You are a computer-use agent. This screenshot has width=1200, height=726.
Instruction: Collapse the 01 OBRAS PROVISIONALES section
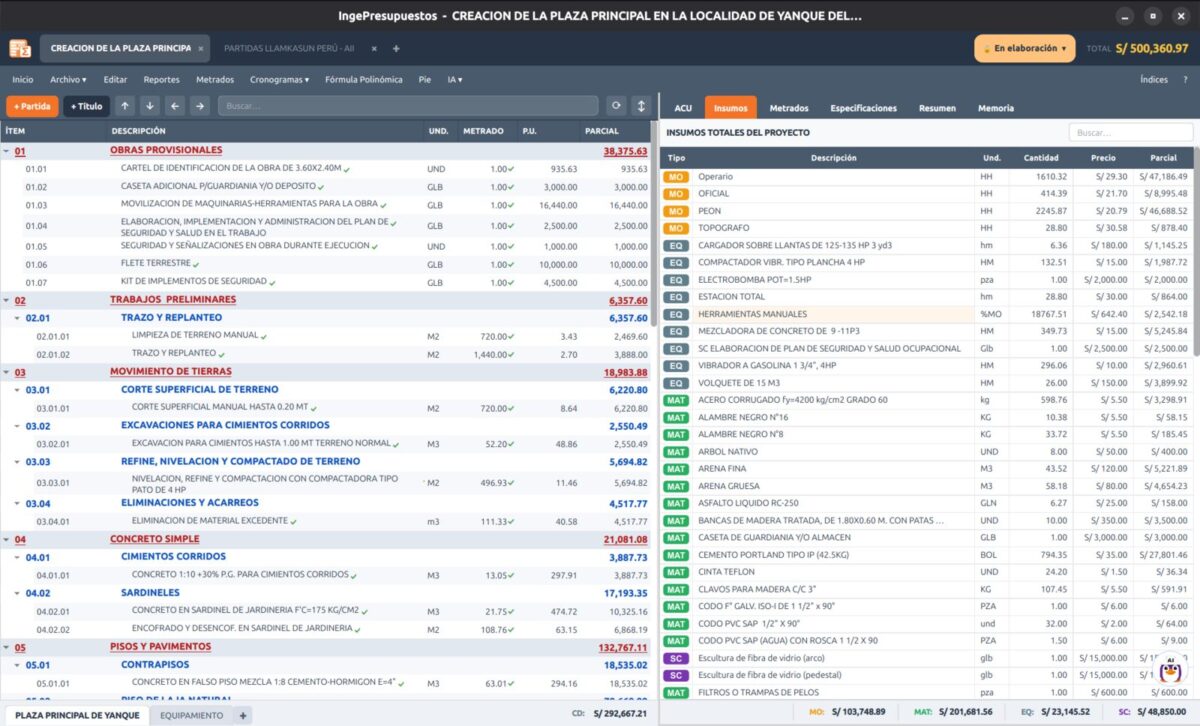6,151
